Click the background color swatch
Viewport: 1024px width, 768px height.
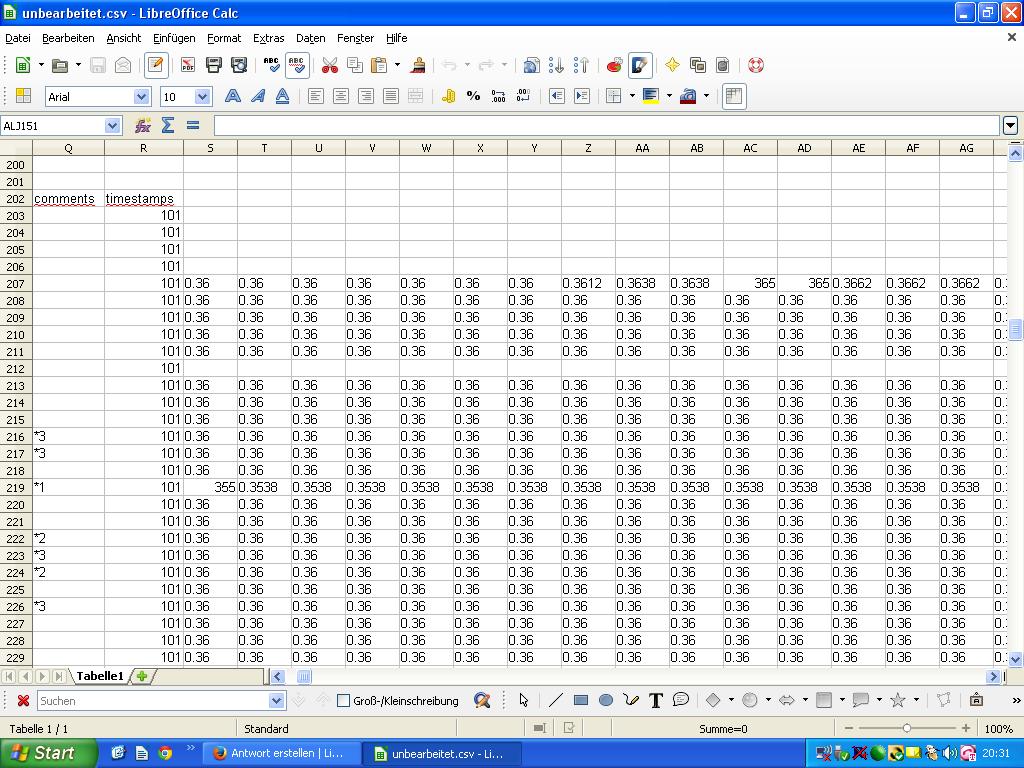click(x=650, y=97)
